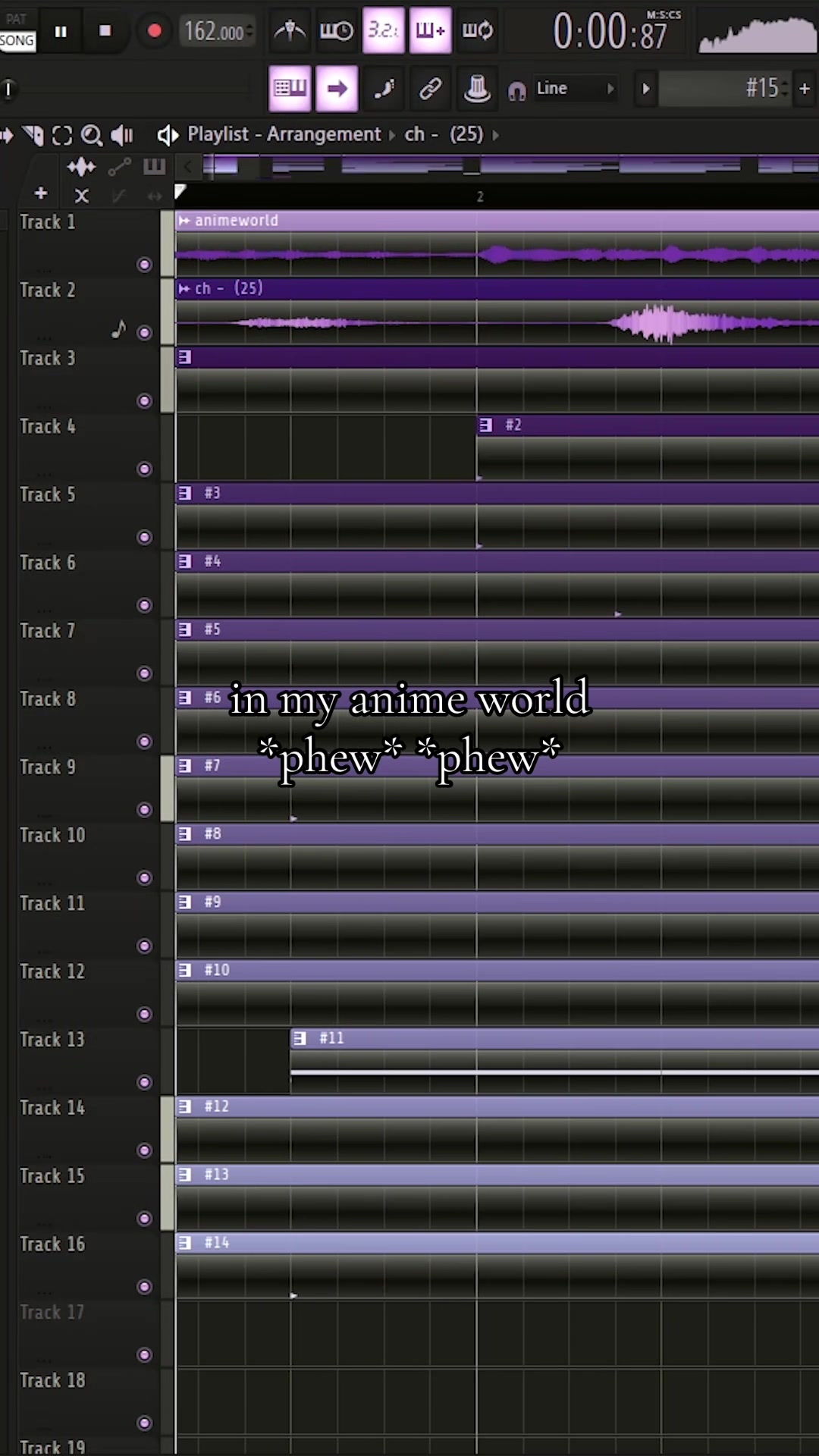This screenshot has height=1456, width=819.
Task: Click the 162.000 tempo field
Action: pos(215,31)
